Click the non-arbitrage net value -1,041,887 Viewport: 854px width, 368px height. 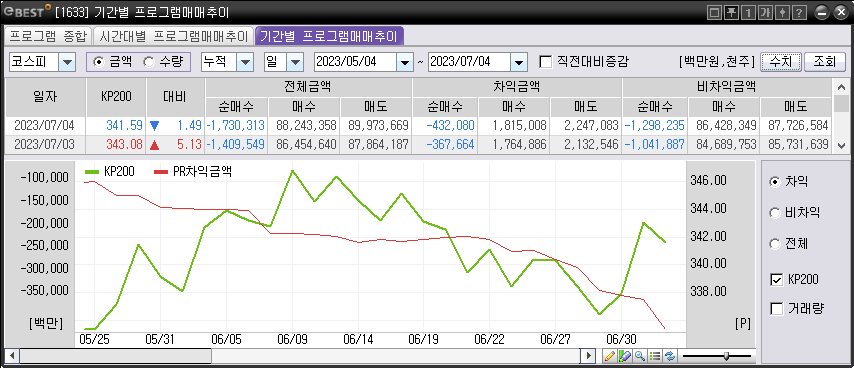click(x=654, y=145)
